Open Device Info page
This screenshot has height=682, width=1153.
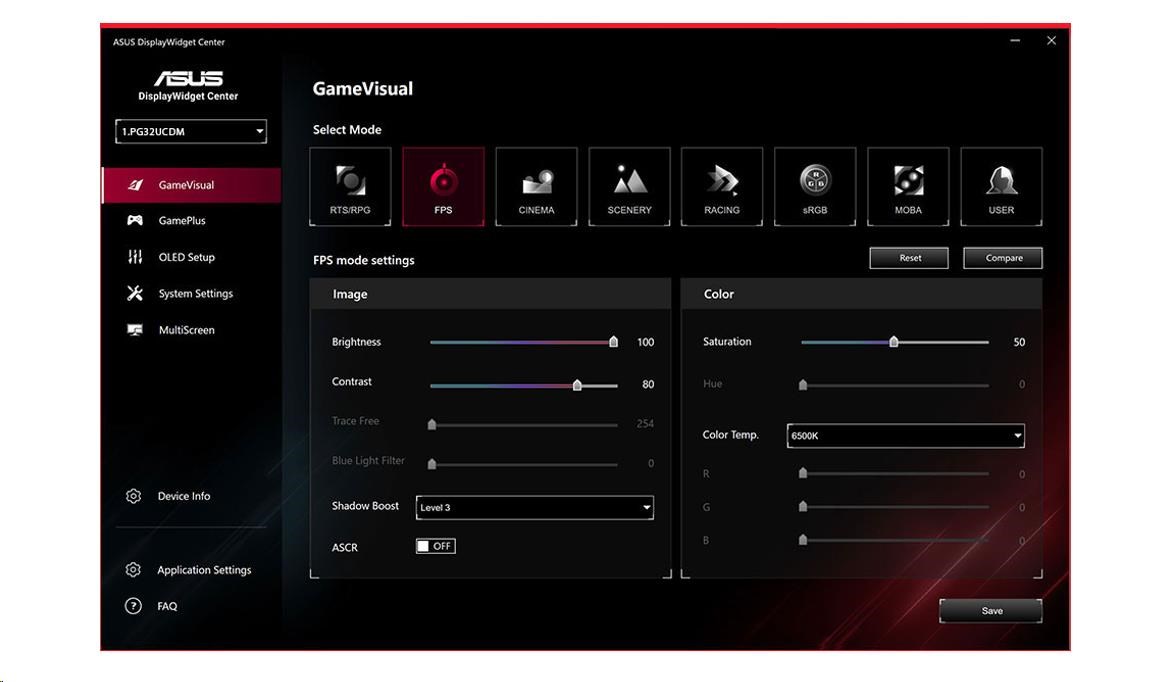184,496
